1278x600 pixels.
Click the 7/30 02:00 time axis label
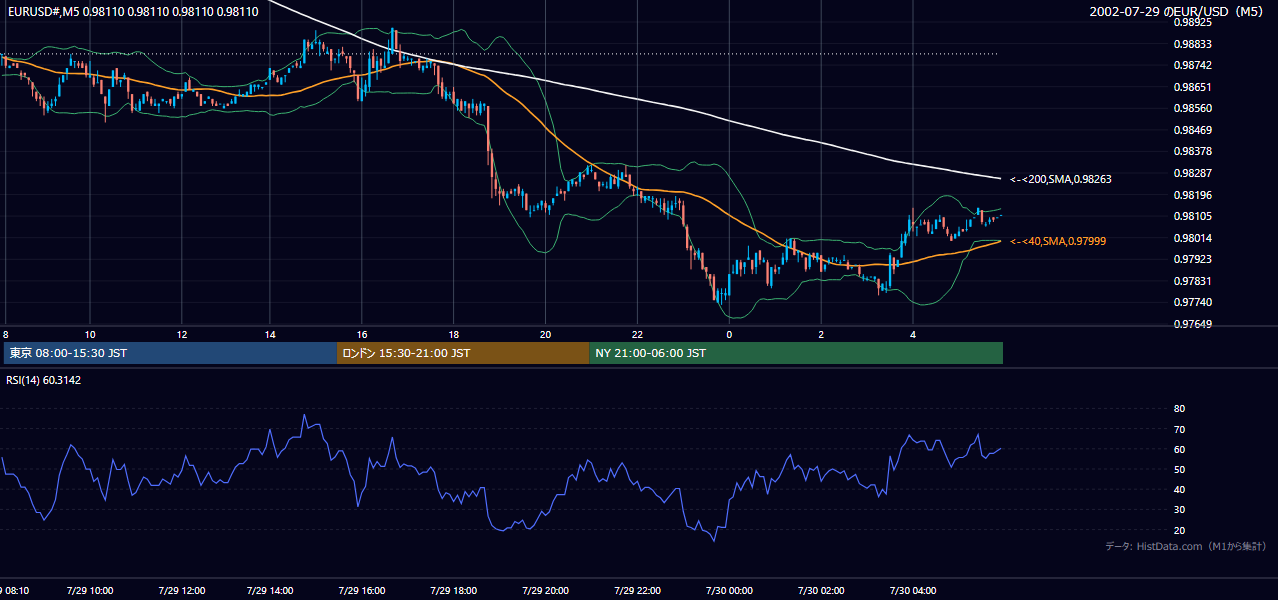point(821,591)
